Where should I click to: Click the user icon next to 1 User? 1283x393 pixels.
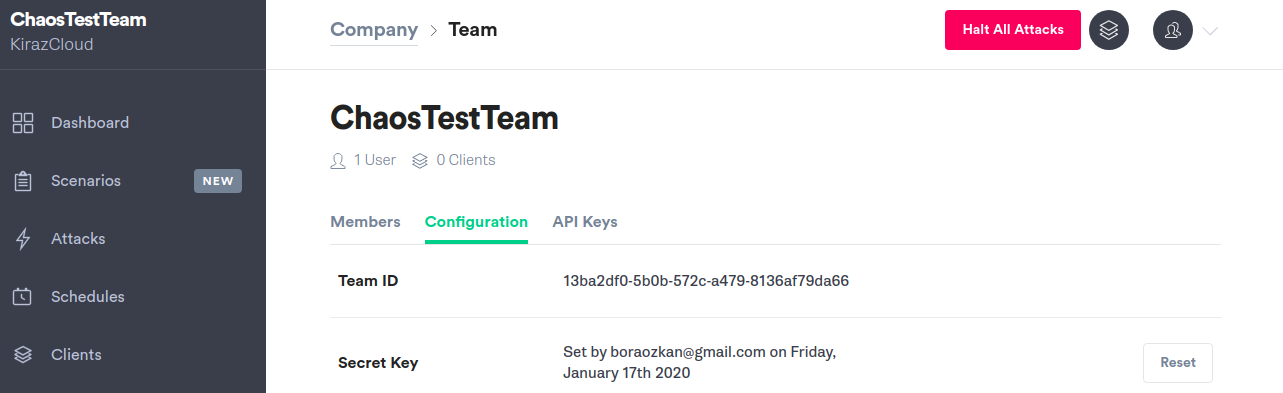pos(338,160)
